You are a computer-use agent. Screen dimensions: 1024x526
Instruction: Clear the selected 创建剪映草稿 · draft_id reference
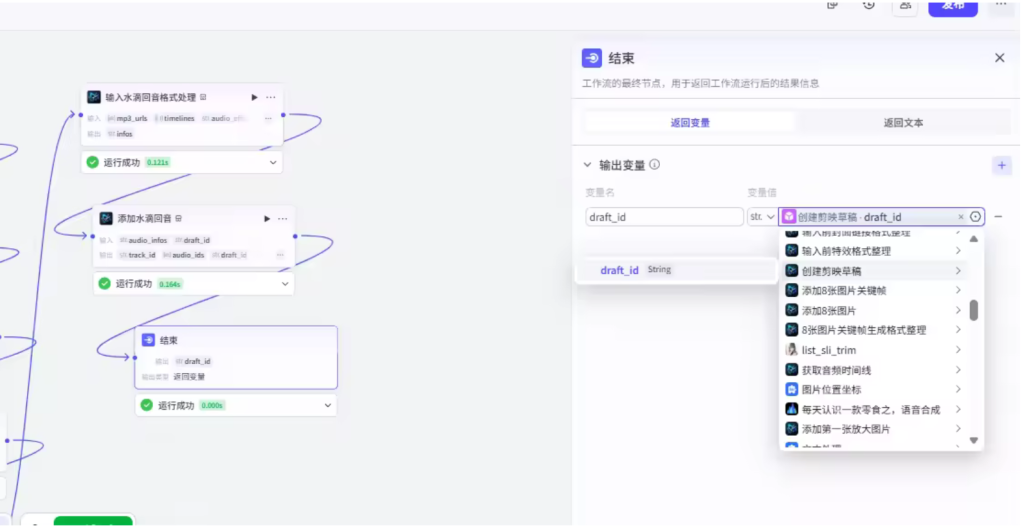(961, 217)
